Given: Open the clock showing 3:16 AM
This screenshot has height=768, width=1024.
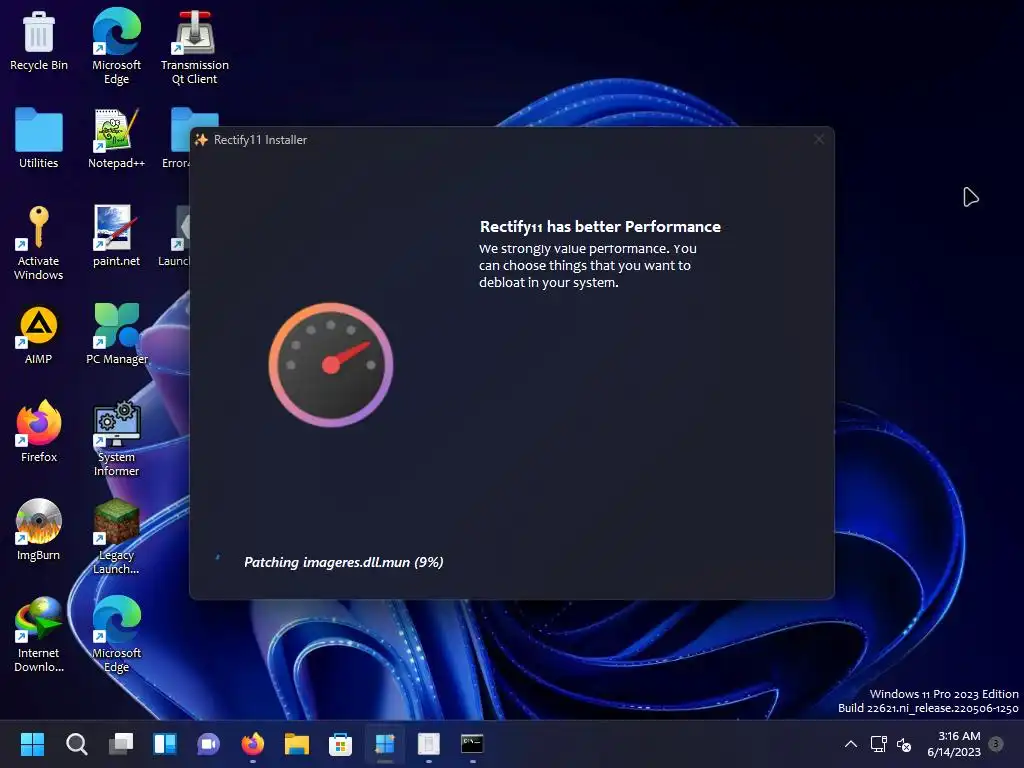Looking at the screenshot, I should (x=954, y=744).
